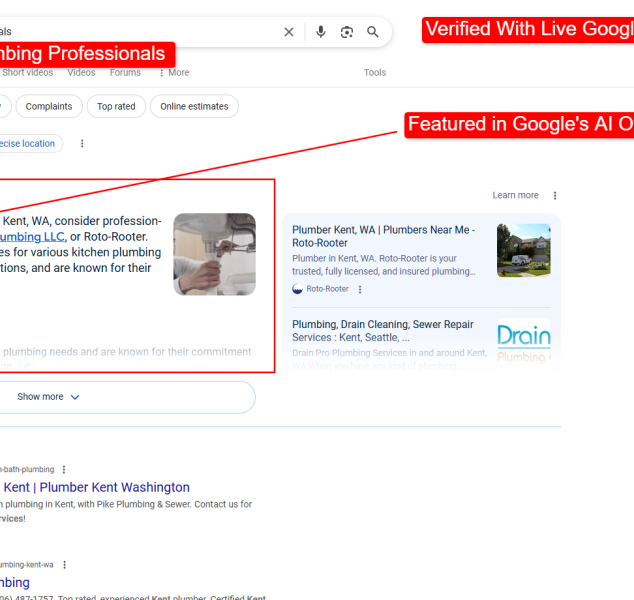Screen dimensions: 634x600
Task: Open the Roto-Rooter house and van thumbnail
Action: (x=524, y=250)
